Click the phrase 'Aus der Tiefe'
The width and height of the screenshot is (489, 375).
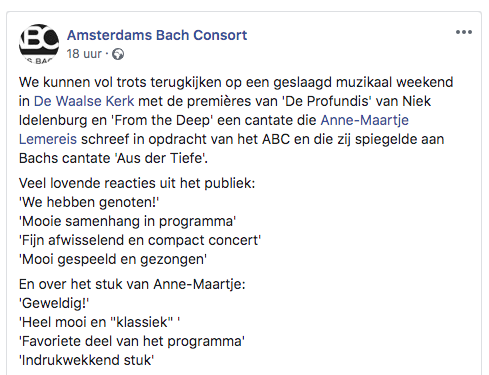[x=160, y=158]
